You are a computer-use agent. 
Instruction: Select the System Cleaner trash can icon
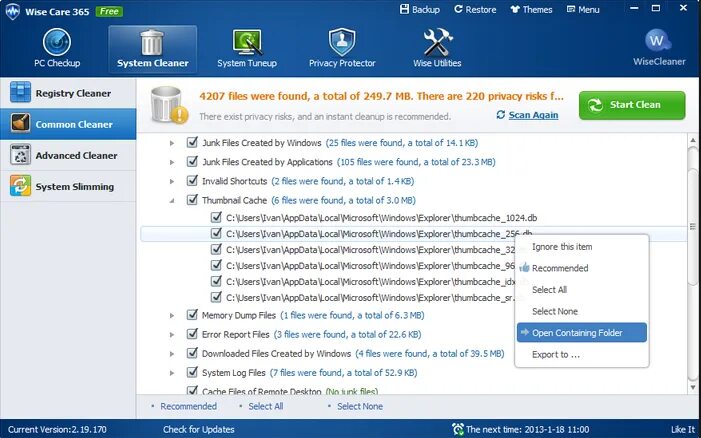tap(152, 42)
